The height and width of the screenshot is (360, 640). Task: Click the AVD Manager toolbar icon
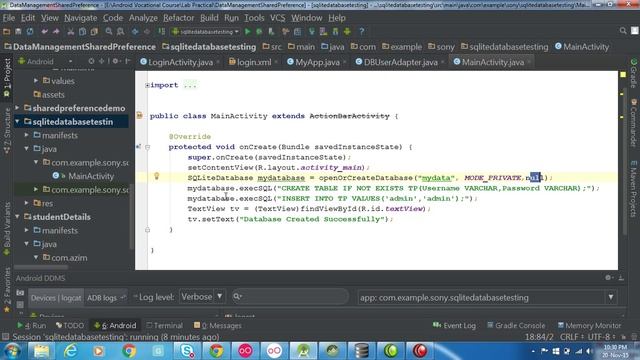pos(324,31)
